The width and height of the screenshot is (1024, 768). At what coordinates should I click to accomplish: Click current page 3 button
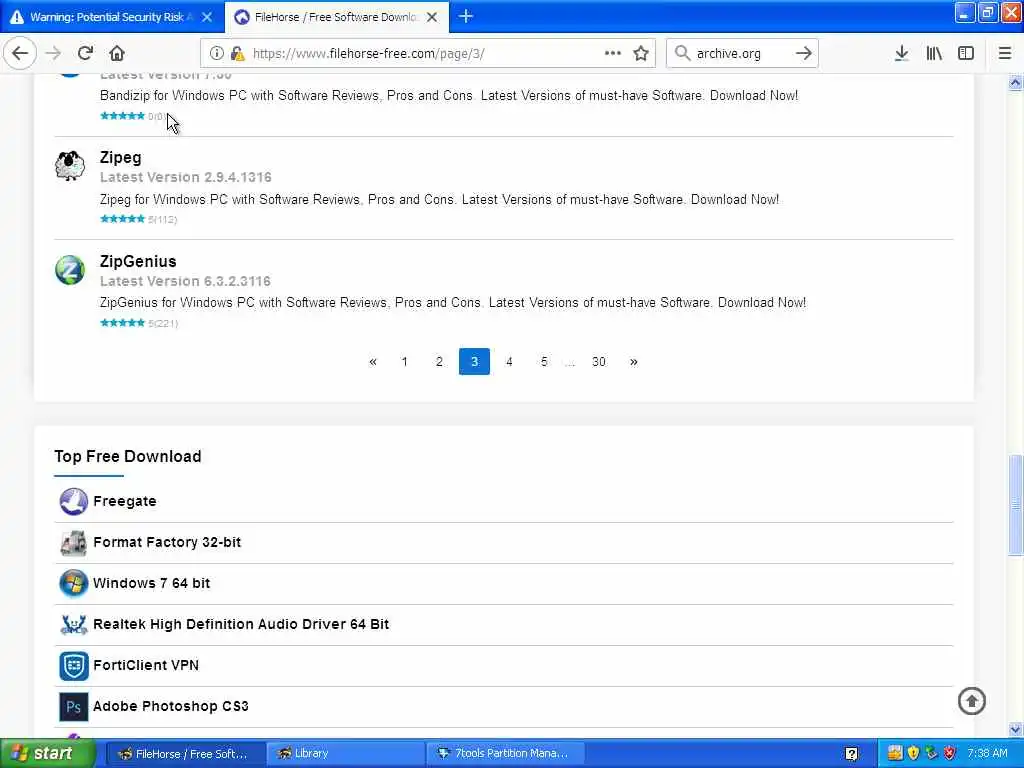(474, 362)
